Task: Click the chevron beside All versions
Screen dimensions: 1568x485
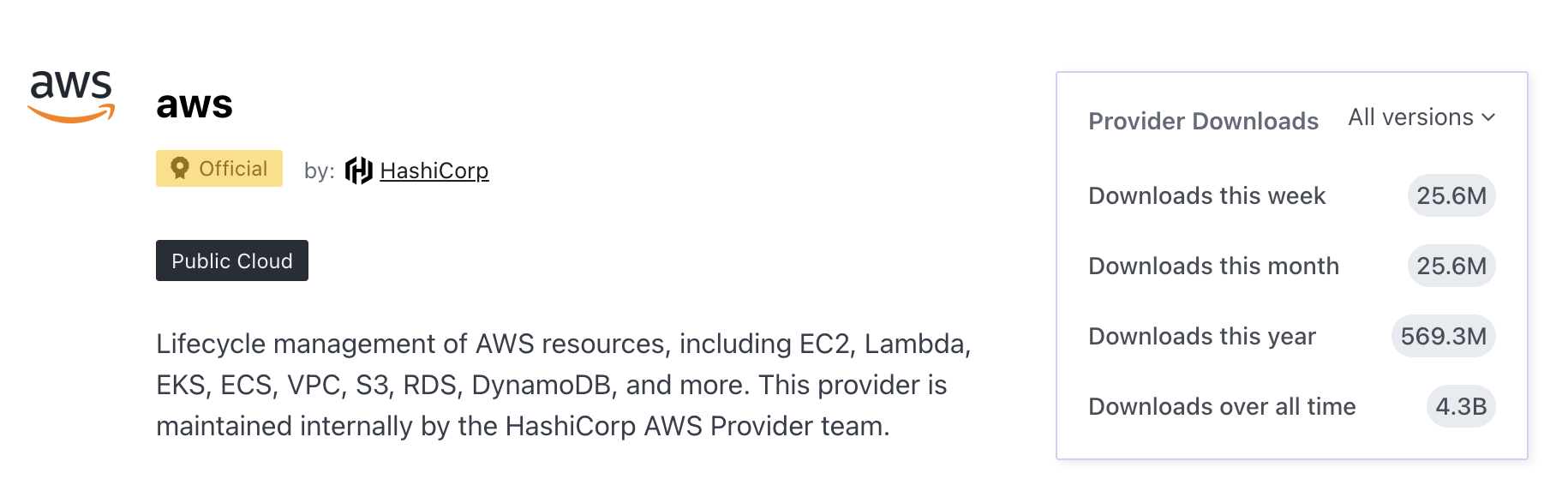Action: (1488, 117)
